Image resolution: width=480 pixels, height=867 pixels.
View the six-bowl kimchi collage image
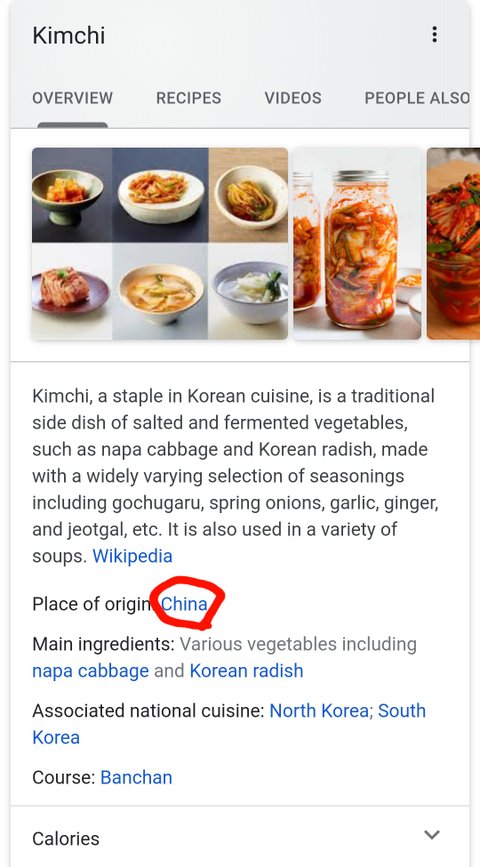pyautogui.click(x=160, y=243)
